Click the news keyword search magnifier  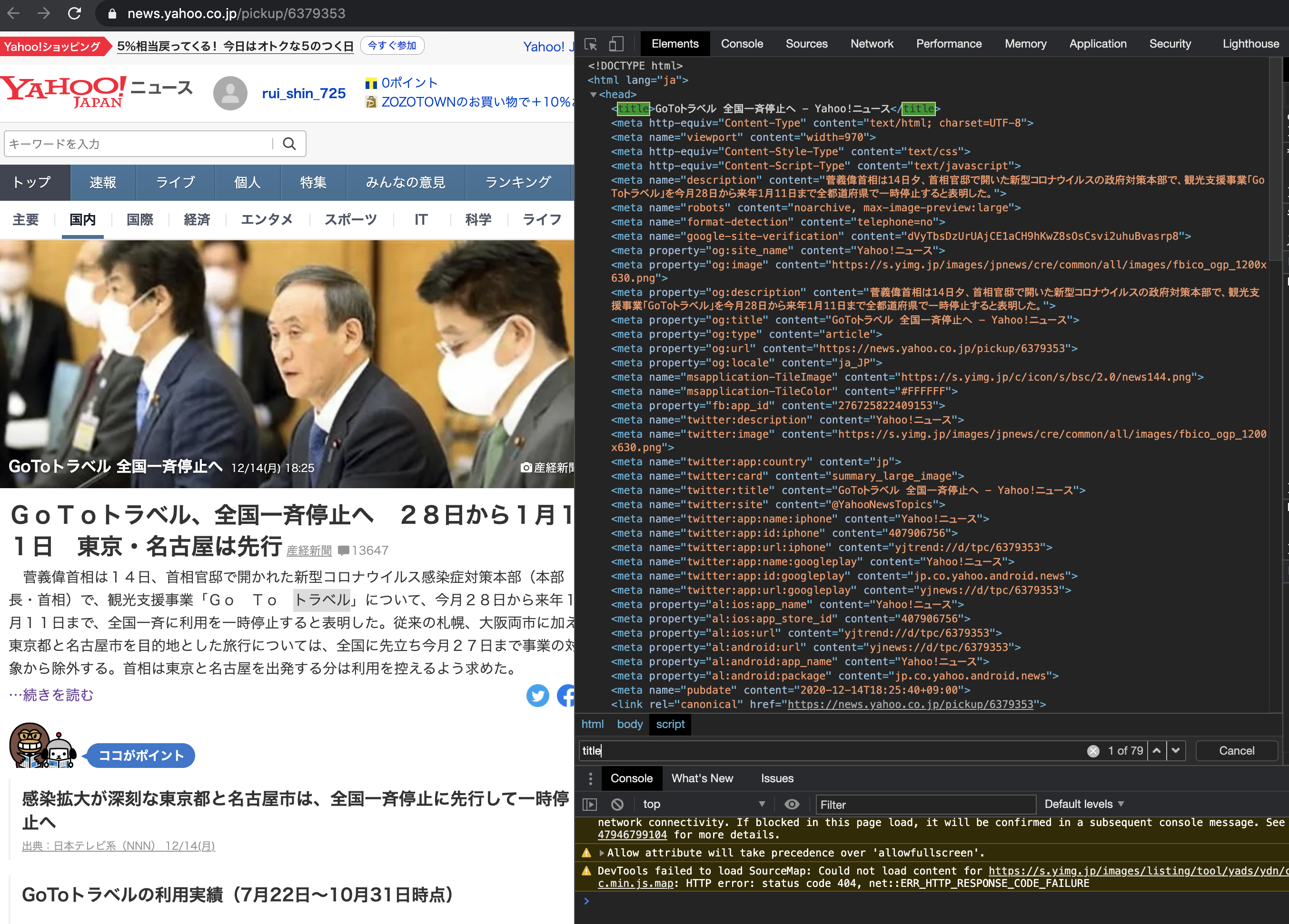pyautogui.click(x=290, y=144)
